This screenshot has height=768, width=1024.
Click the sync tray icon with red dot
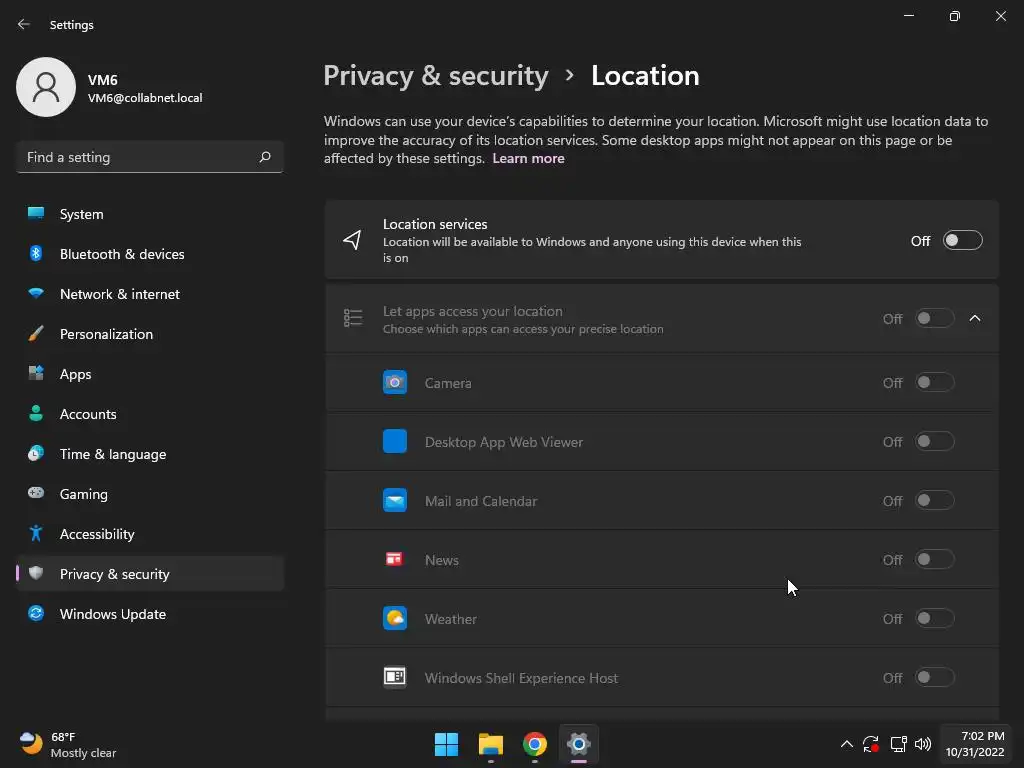click(871, 744)
